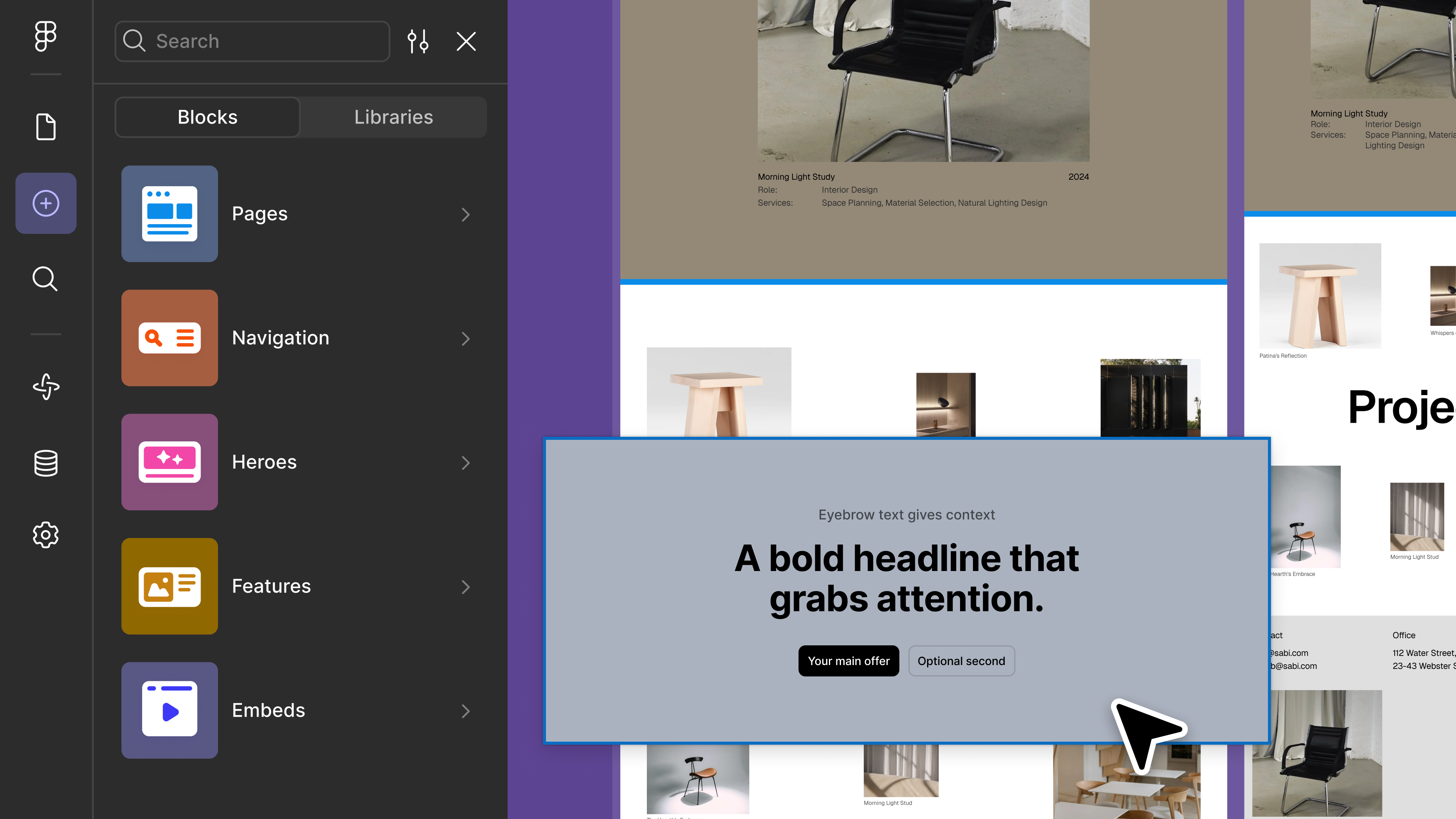
Task: Expand the Heroes category chevron
Action: (465, 463)
